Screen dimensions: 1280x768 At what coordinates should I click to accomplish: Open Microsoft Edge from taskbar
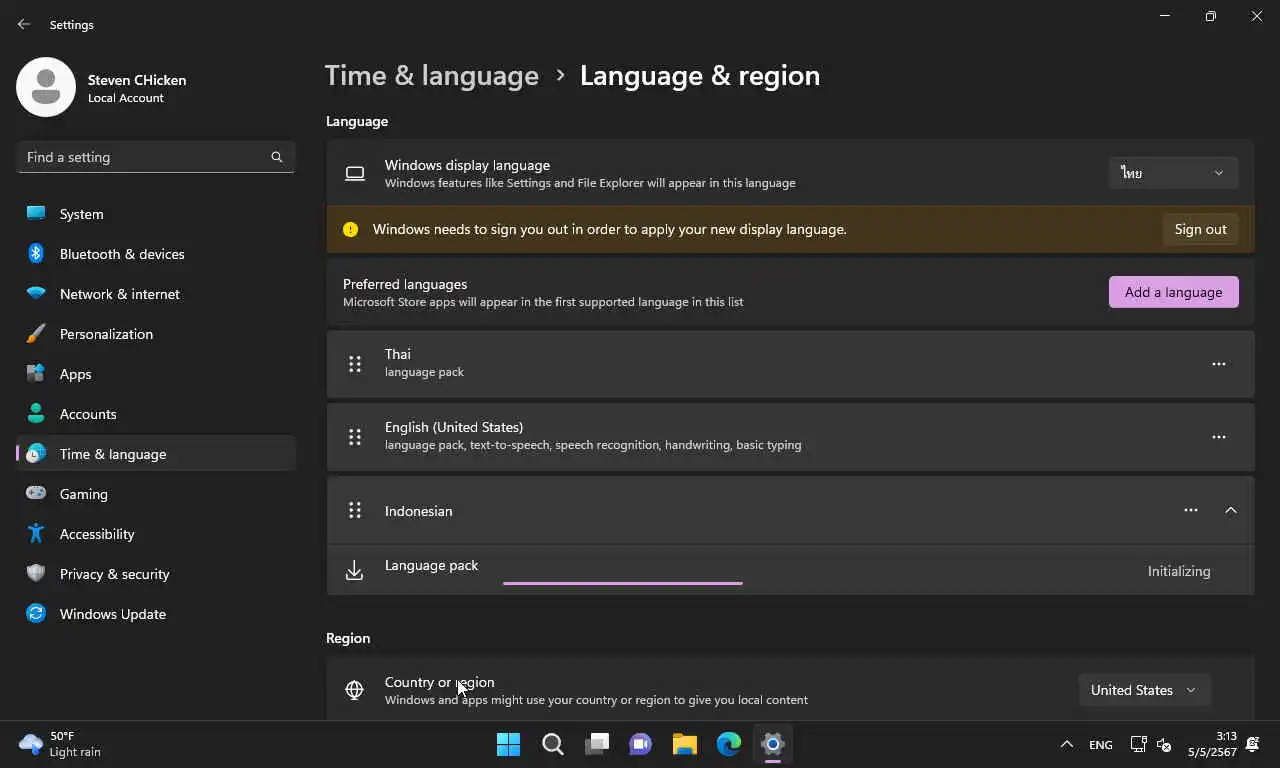729,744
